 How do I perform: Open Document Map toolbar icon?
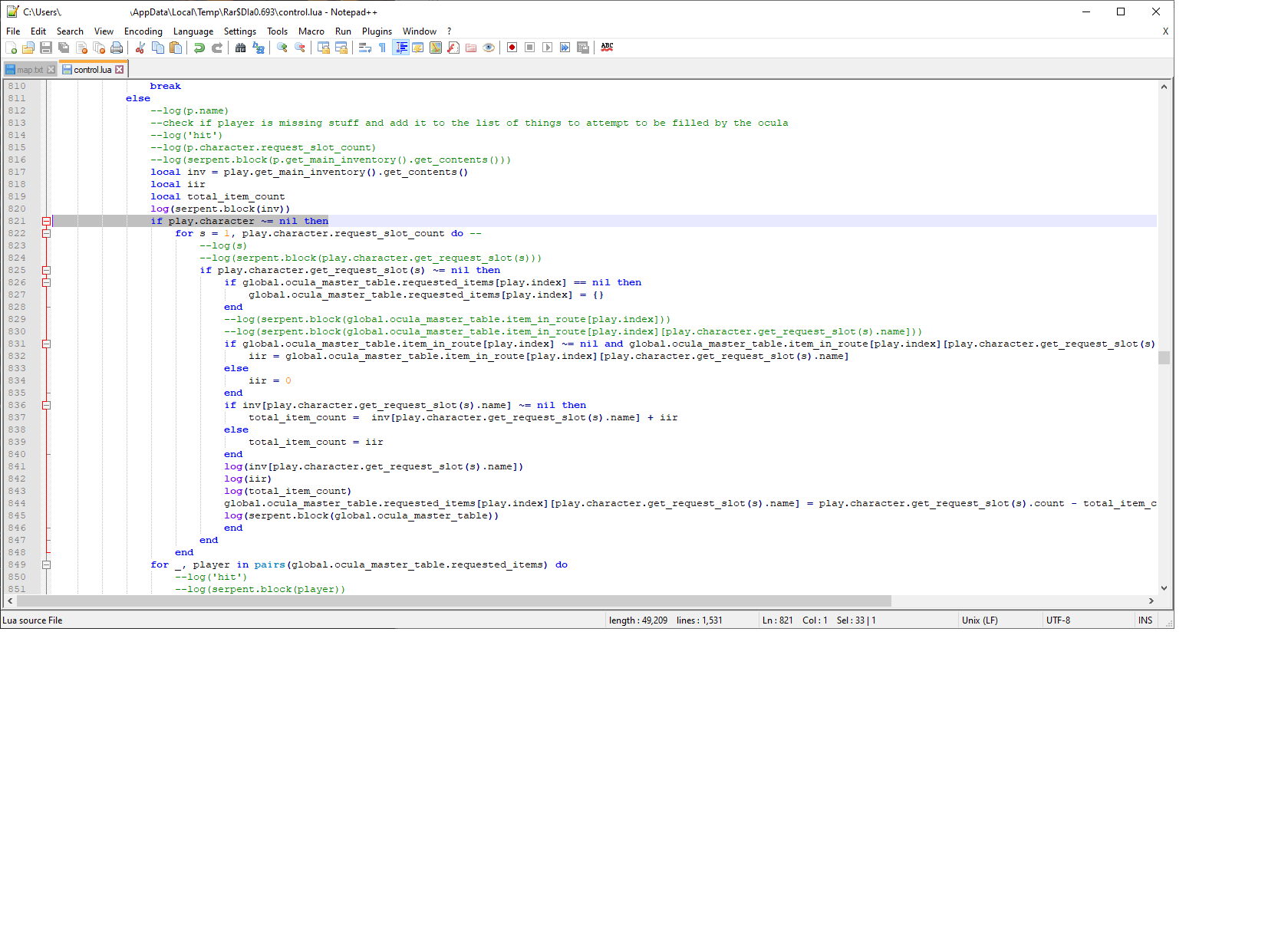(x=436, y=48)
